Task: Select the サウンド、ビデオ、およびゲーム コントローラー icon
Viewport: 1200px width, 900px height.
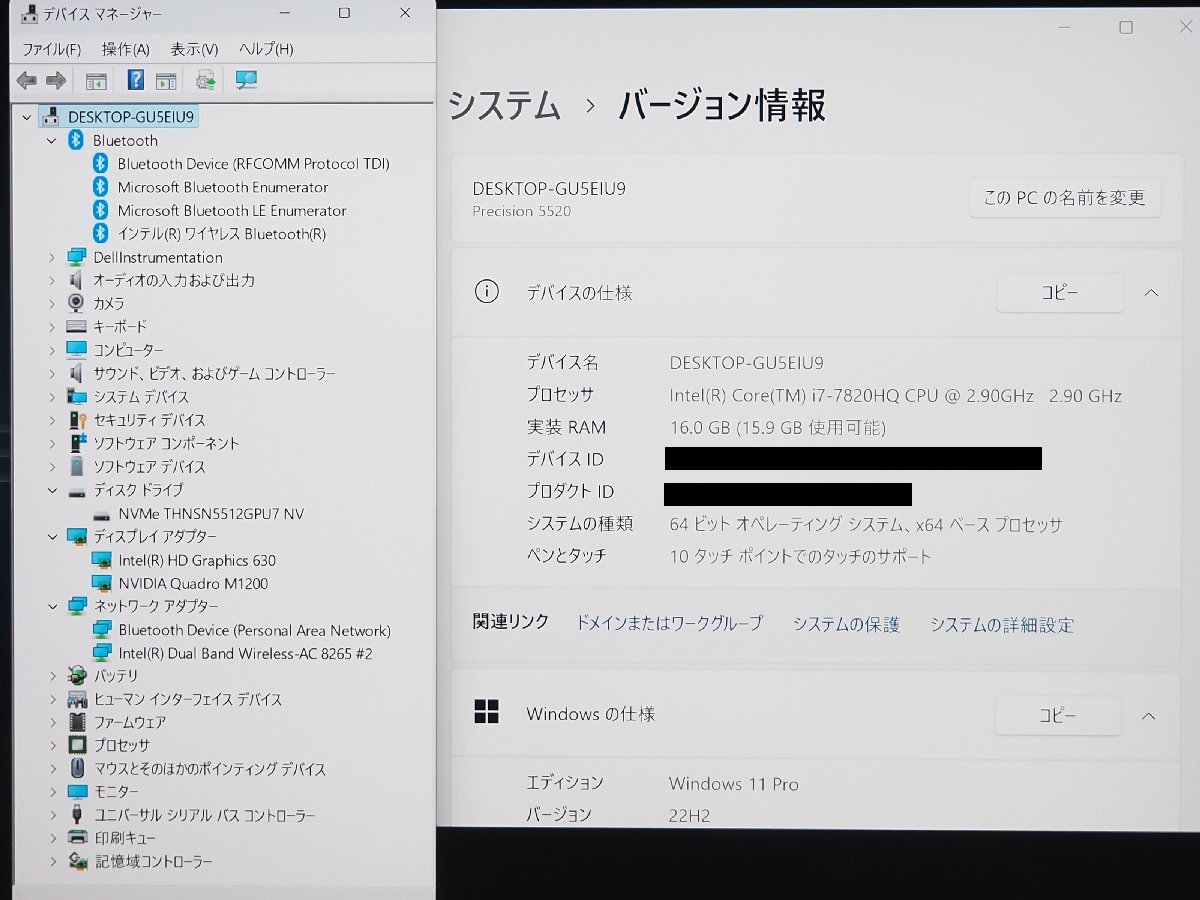Action: (x=77, y=373)
